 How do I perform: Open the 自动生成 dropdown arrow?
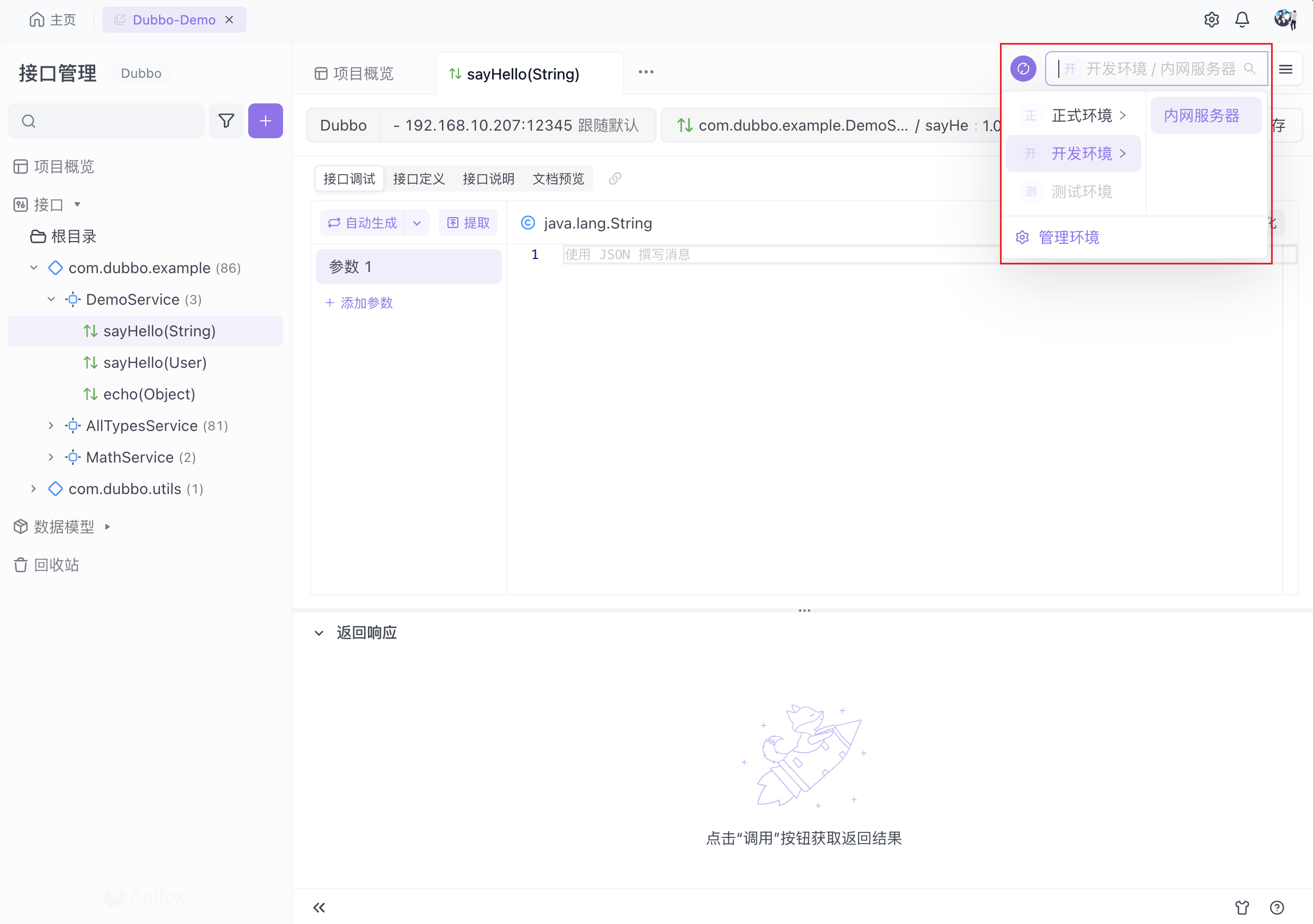coord(417,223)
